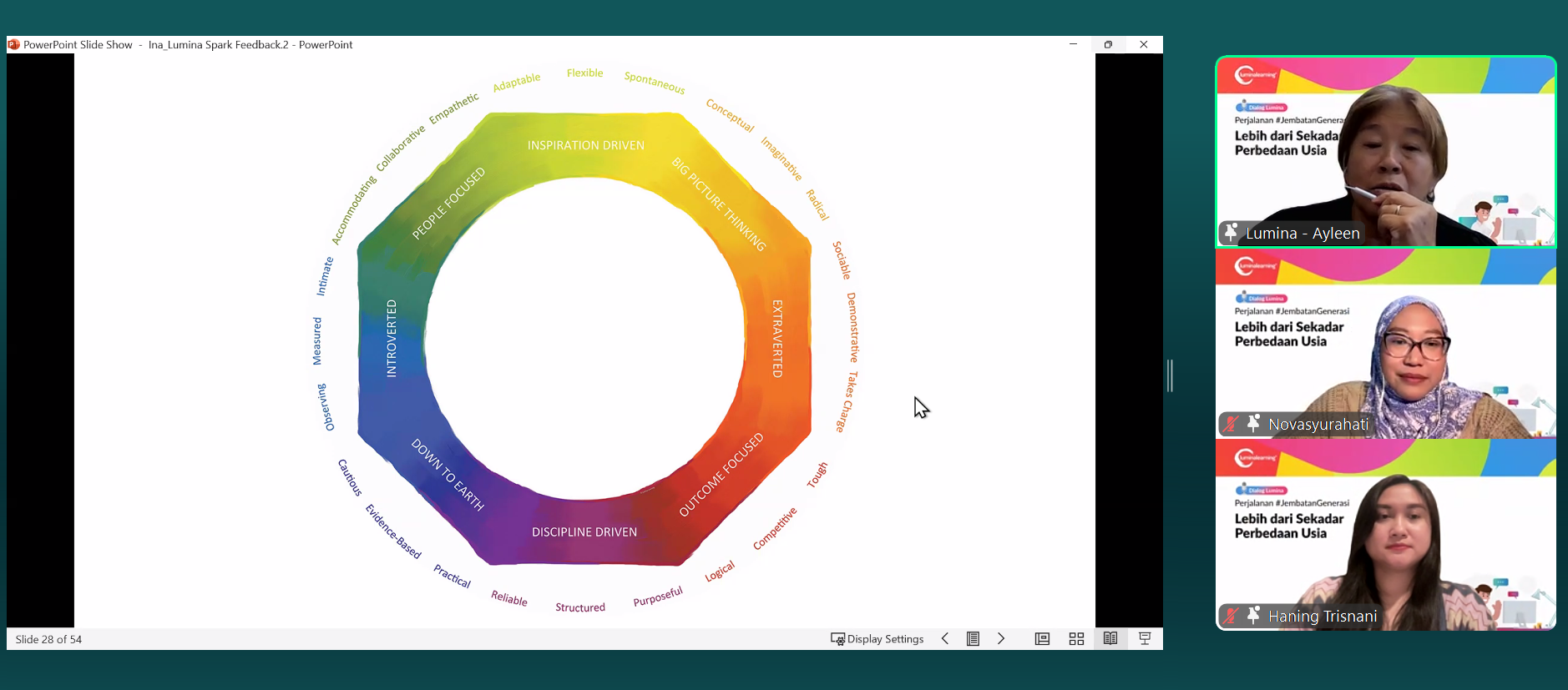Click the Haning Trisnani name label
Viewport: 1568px width, 690px height.
click(1323, 617)
